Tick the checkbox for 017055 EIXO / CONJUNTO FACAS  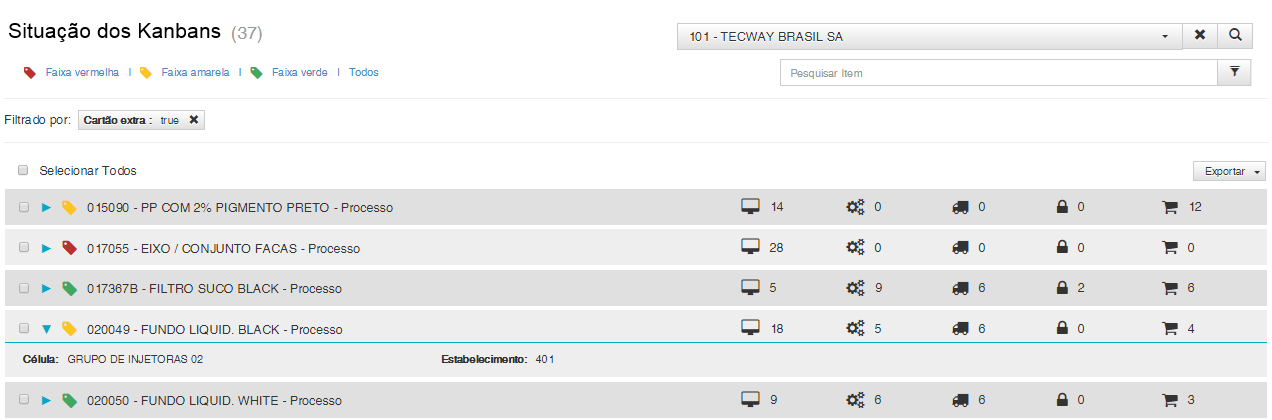tap(23, 248)
